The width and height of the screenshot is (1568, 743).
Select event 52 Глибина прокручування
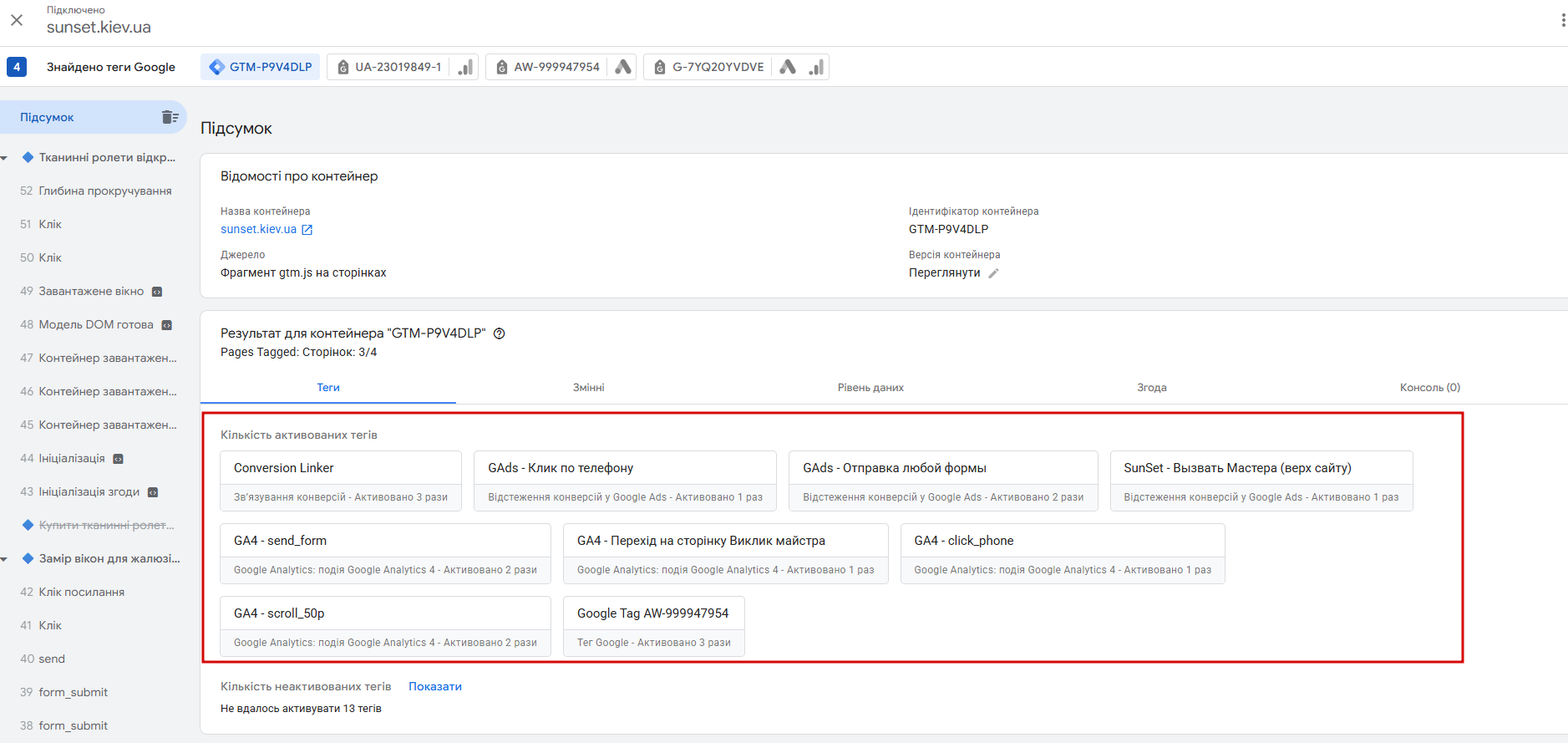point(104,191)
